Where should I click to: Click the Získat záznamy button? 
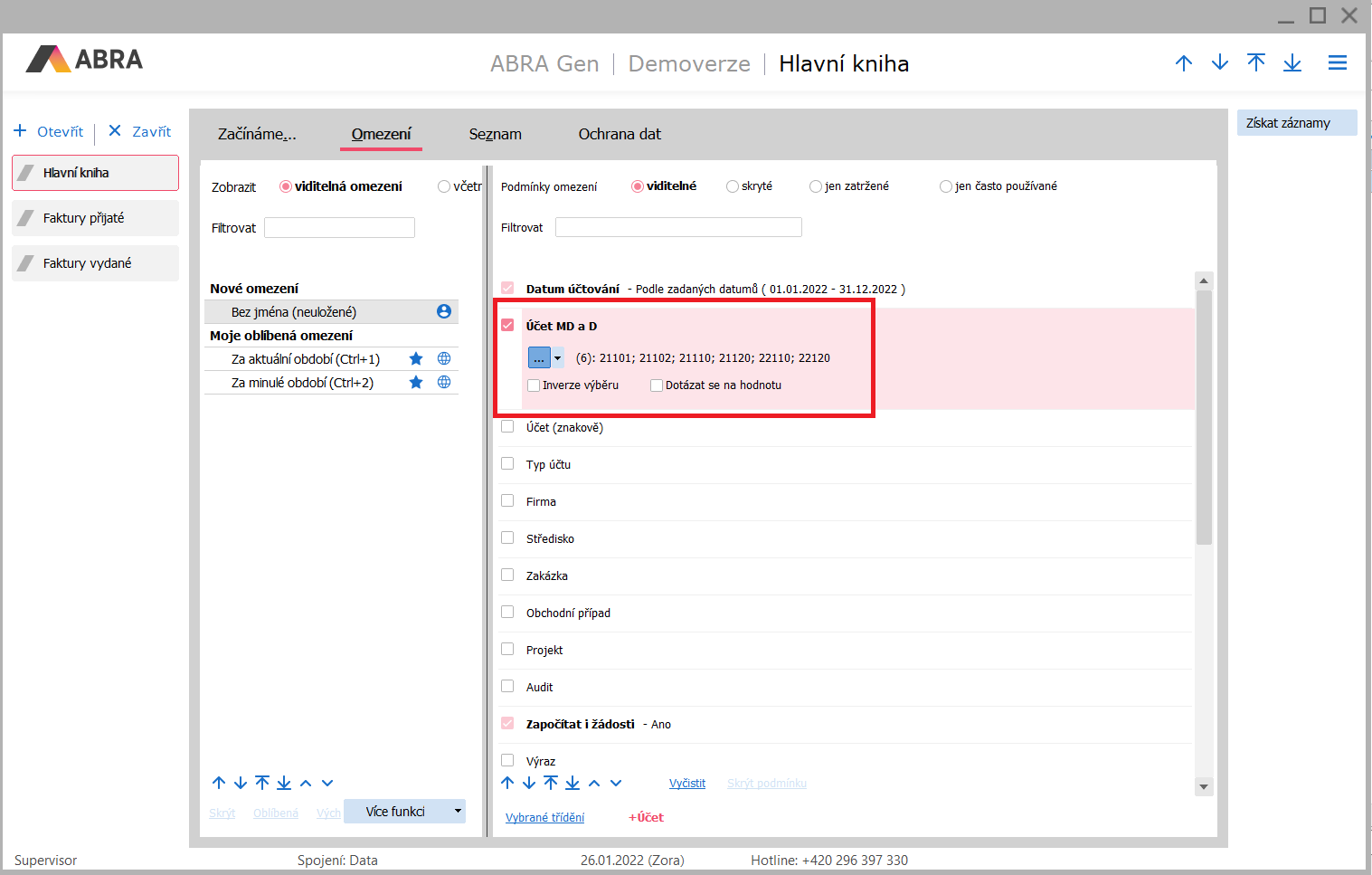[1296, 123]
